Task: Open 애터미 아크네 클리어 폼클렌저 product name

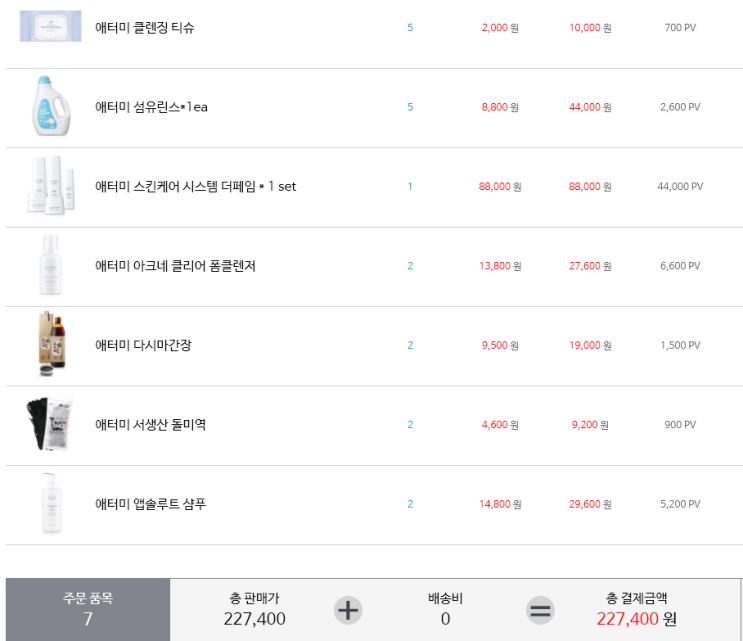Action: (175, 266)
